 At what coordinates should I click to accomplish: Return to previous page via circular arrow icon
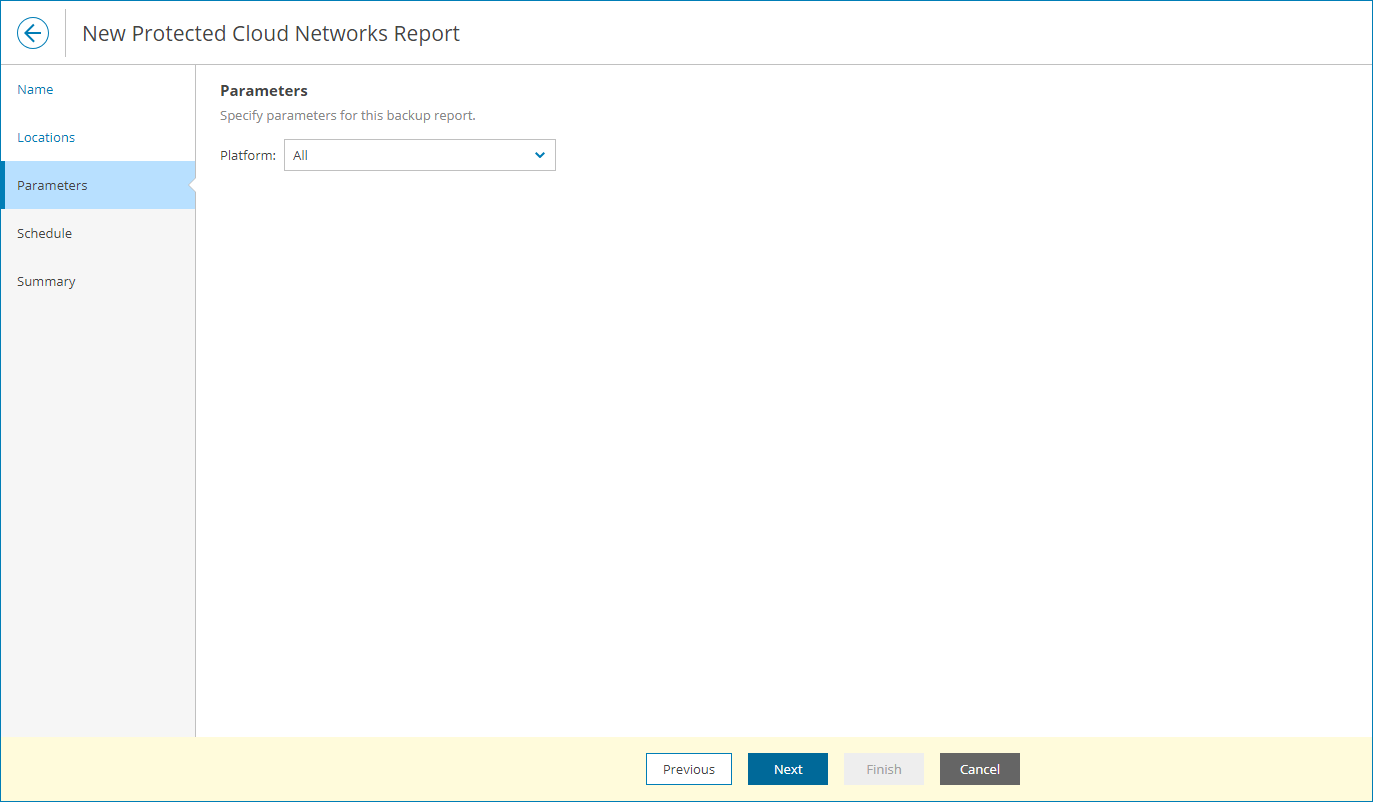(x=33, y=32)
